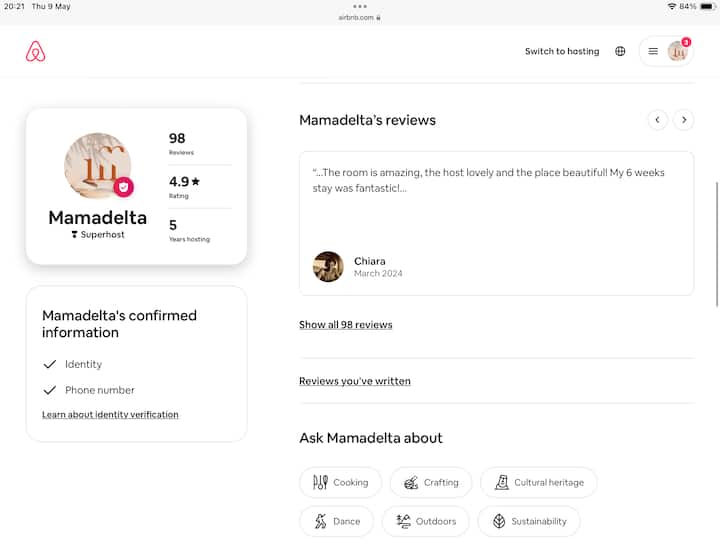Open Show all 98 reviews link

click(345, 325)
